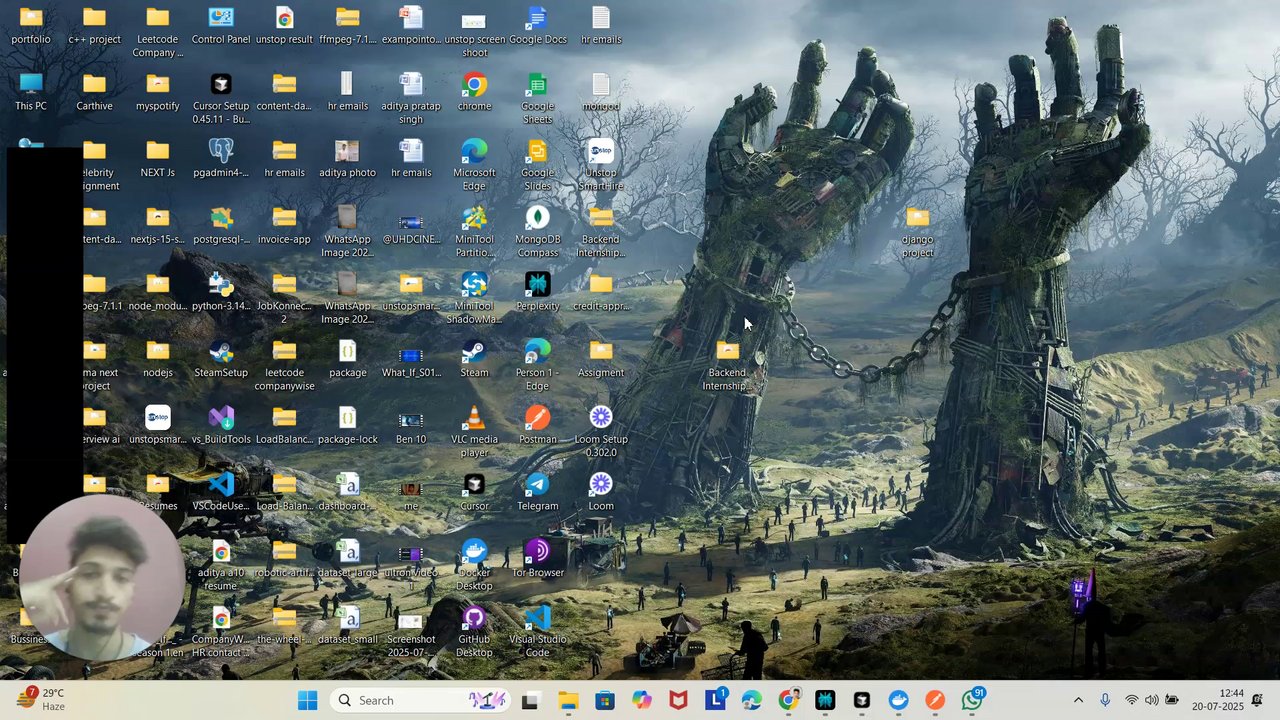Open File Explorer from the taskbar
Viewport: 1280px width, 720px height.
(x=567, y=700)
